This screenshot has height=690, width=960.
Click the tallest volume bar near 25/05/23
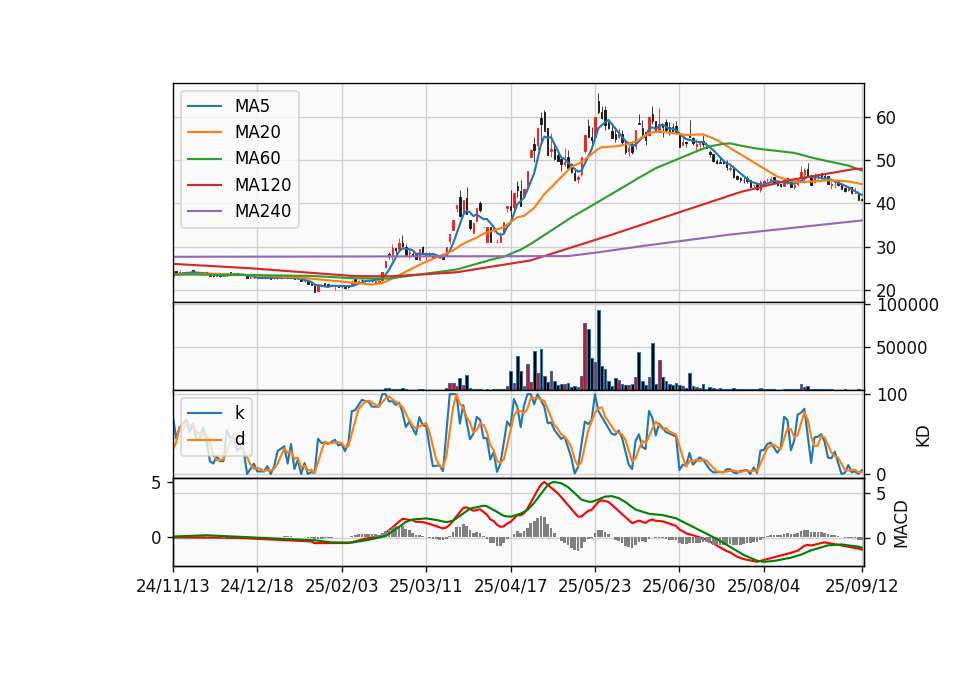(x=599, y=350)
